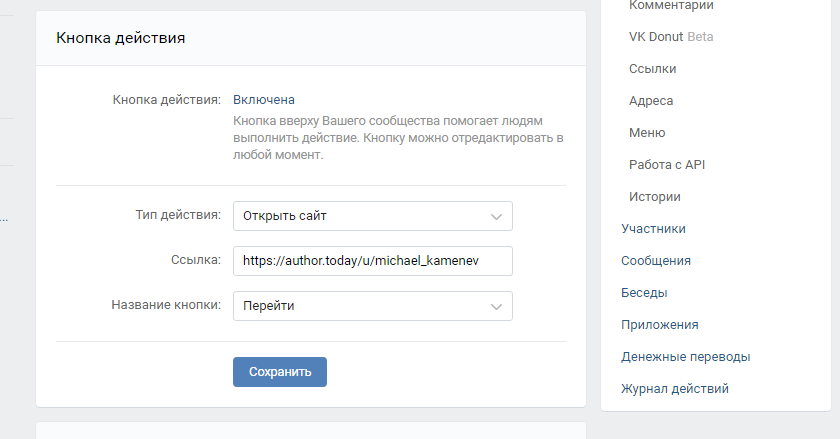Viewport: 840px width, 439px height.
Task: Open the Приложения section
Action: (x=659, y=325)
